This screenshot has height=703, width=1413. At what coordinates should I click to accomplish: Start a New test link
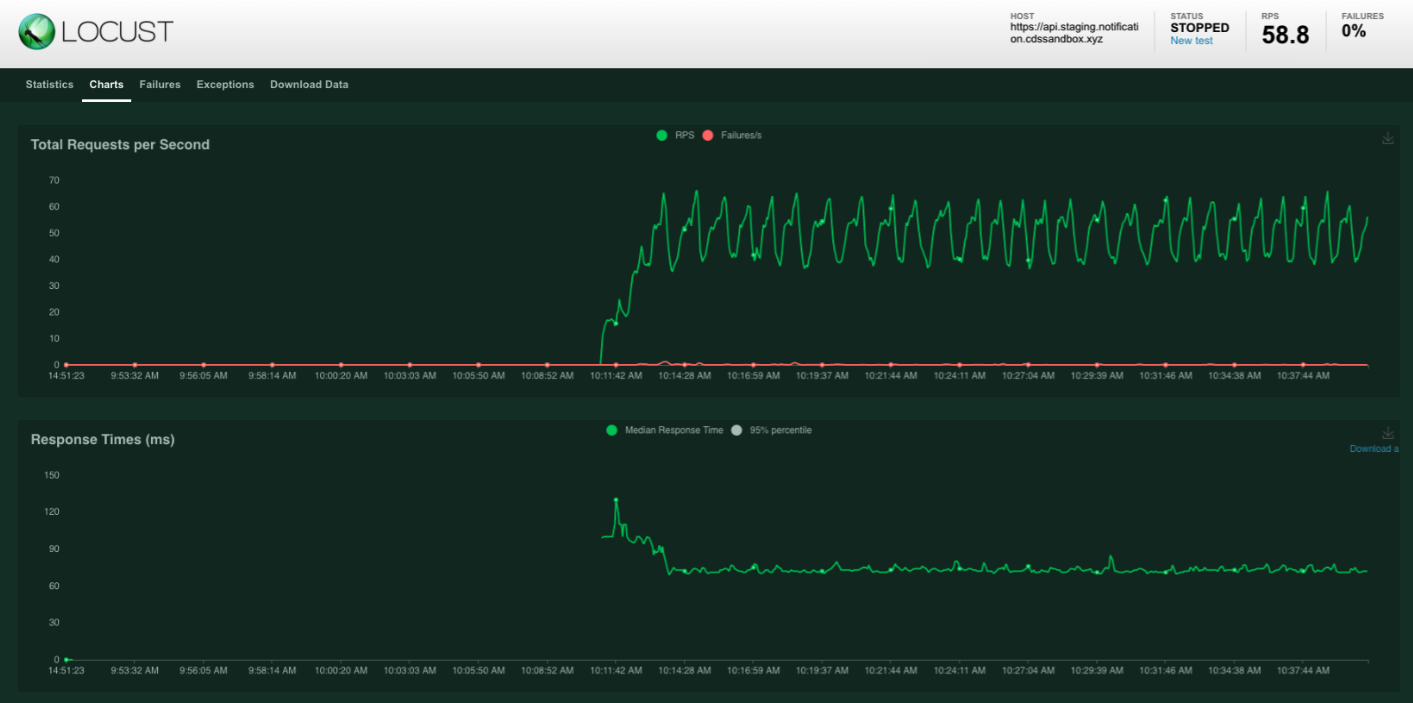pyautogui.click(x=1191, y=41)
